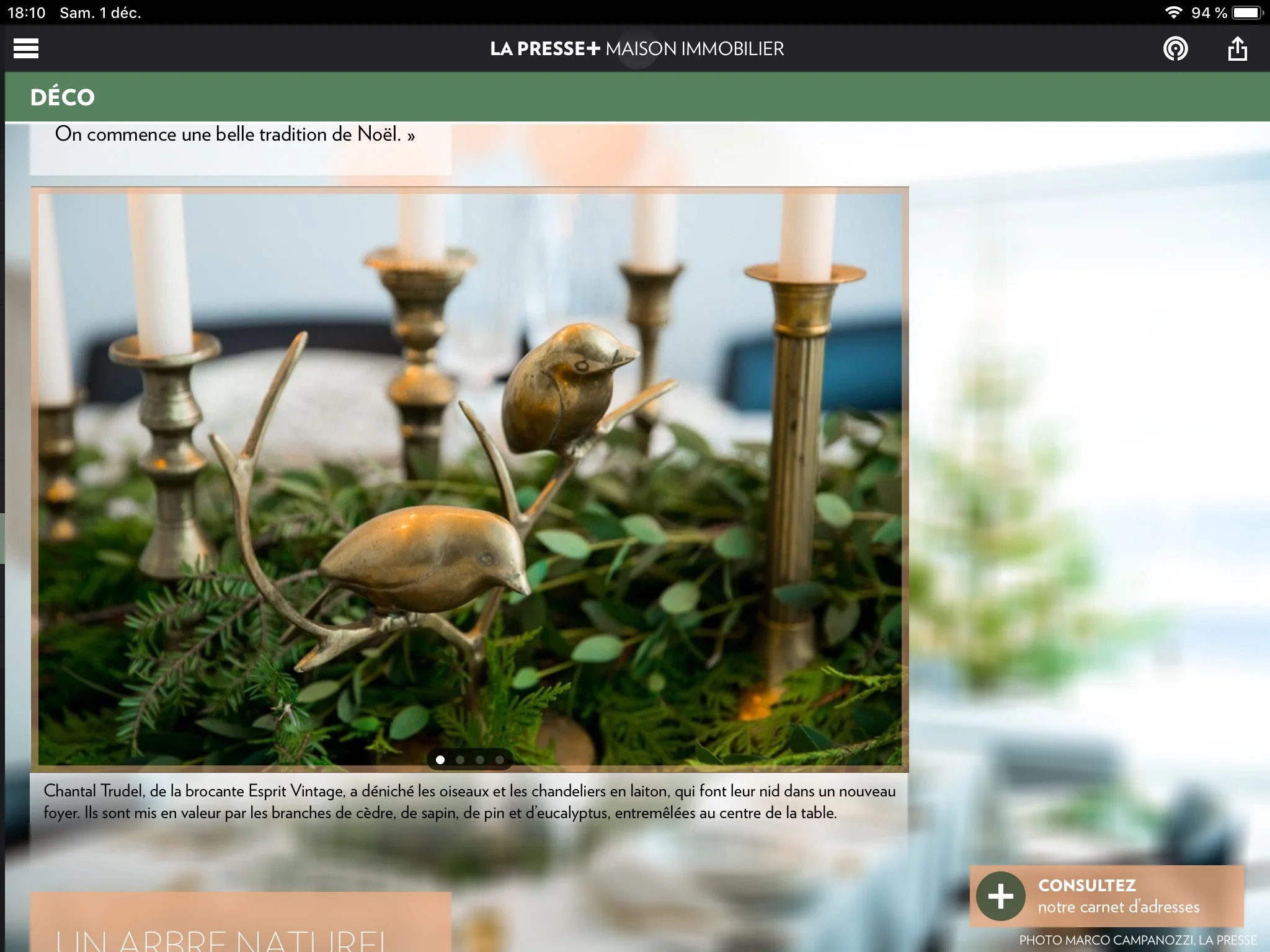1270x952 pixels.
Task: Tap the date Sam. 1 déc.
Action: [x=100, y=12]
